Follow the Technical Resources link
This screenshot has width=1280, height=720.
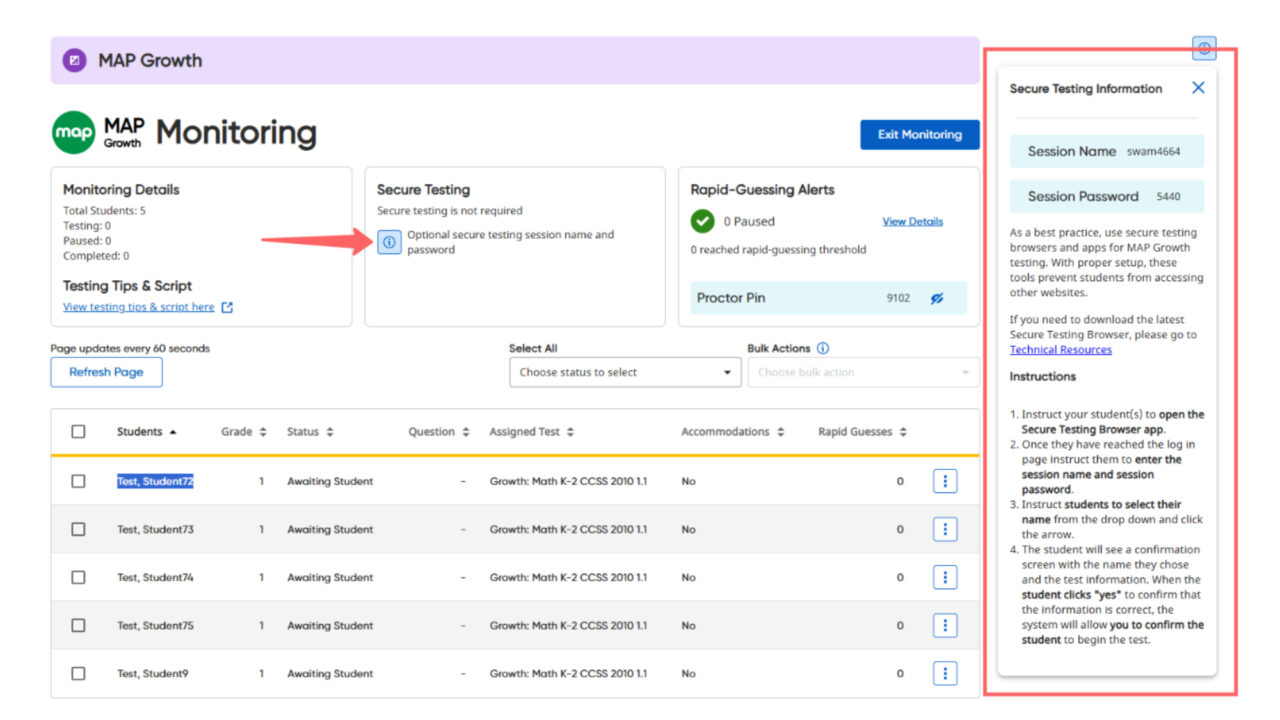1060,350
